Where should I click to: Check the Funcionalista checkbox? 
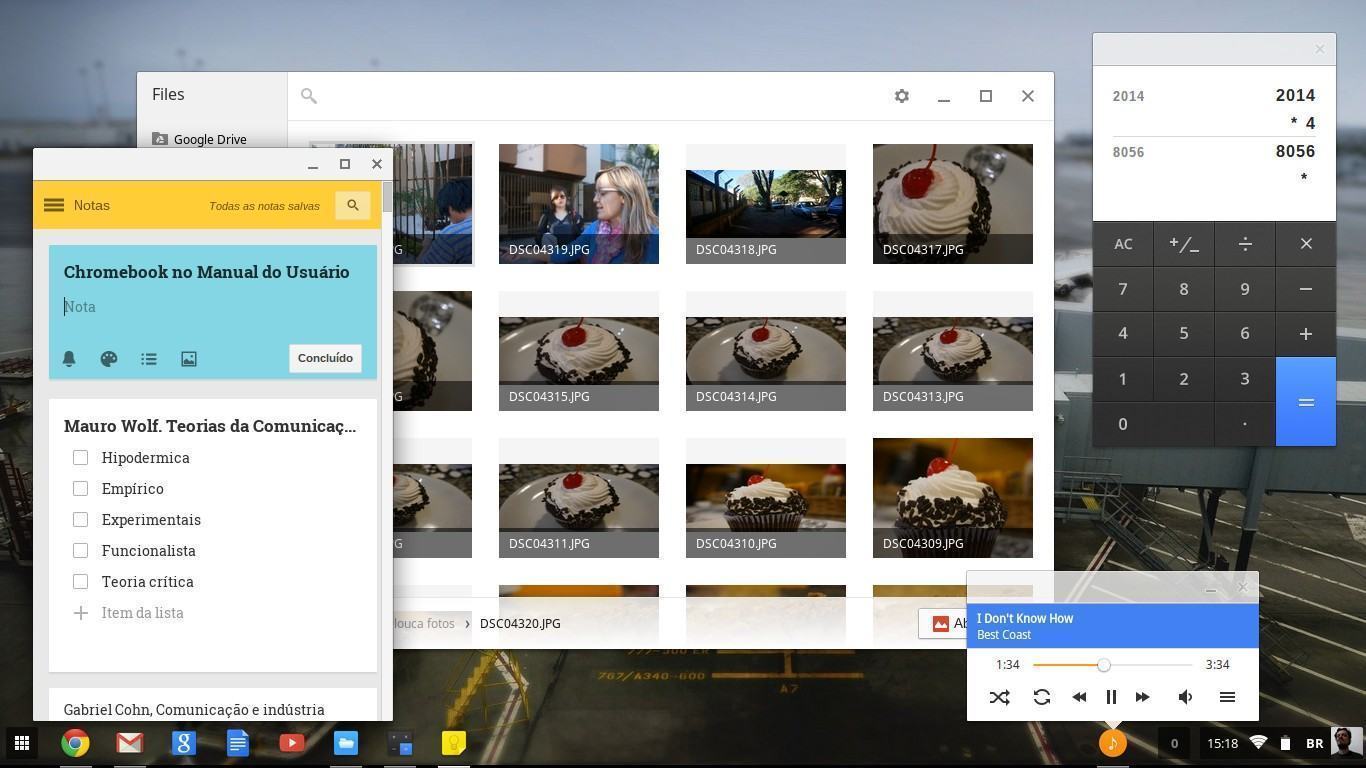point(81,550)
